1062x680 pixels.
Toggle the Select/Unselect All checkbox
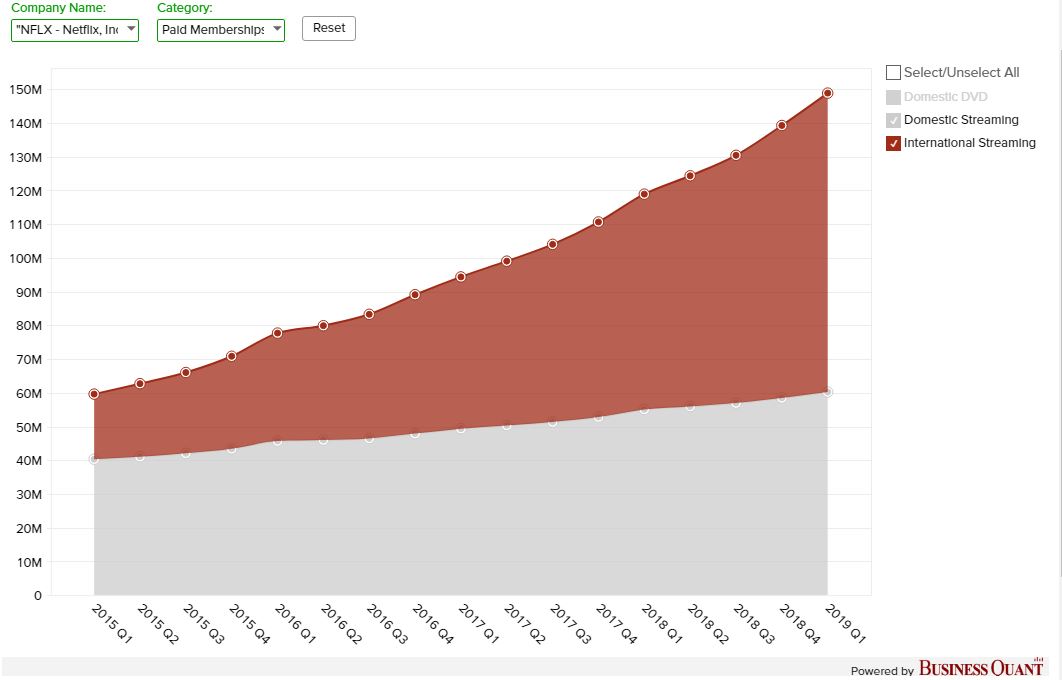pos(893,72)
